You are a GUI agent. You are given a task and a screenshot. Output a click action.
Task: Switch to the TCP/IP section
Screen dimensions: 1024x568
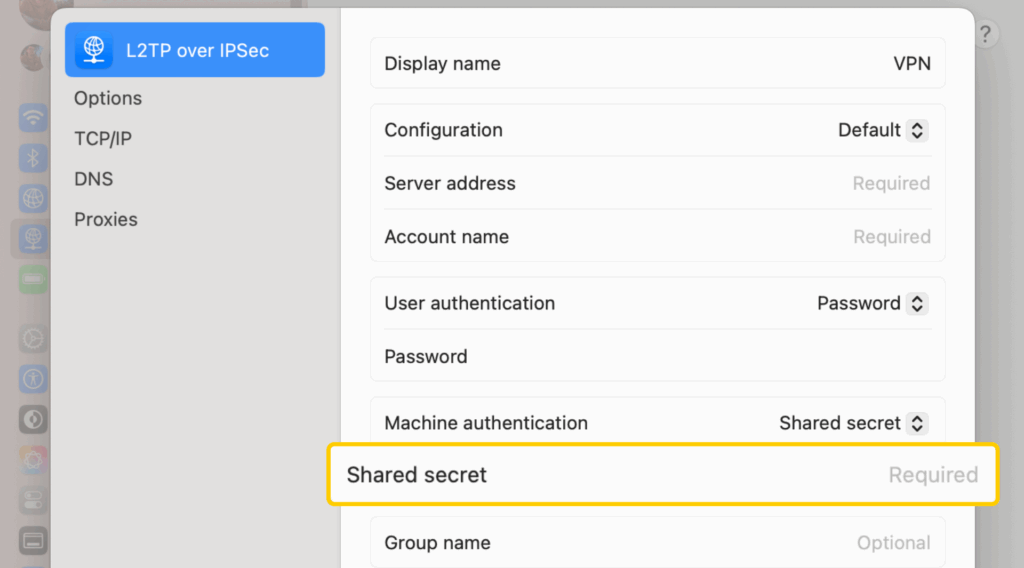103,139
